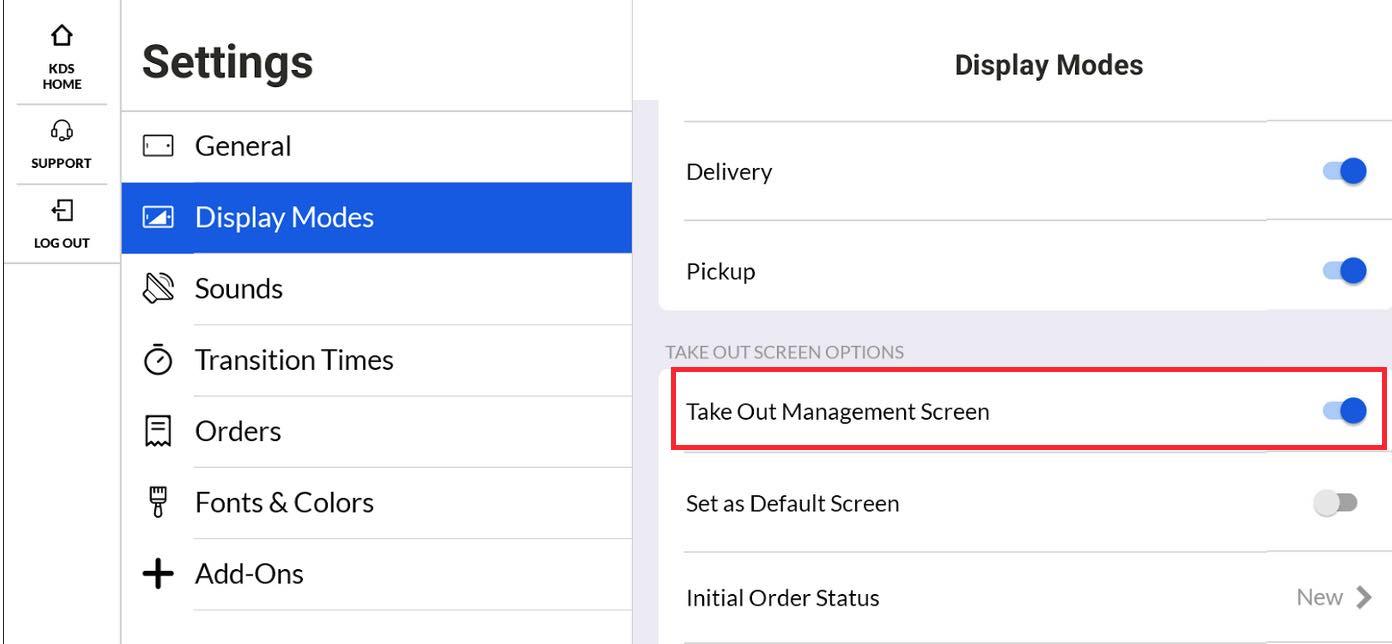The height and width of the screenshot is (644, 1392).
Task: Click the General screen icon
Action: tap(160, 145)
